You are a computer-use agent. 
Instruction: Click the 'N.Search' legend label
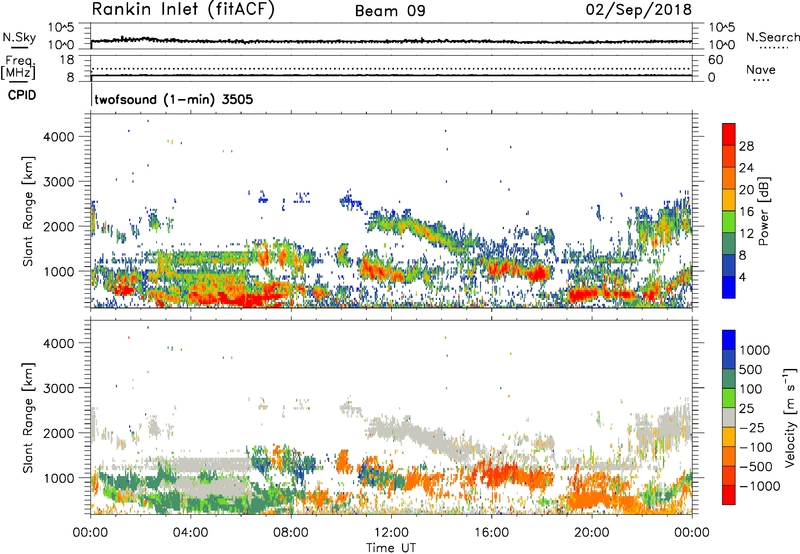point(772,37)
